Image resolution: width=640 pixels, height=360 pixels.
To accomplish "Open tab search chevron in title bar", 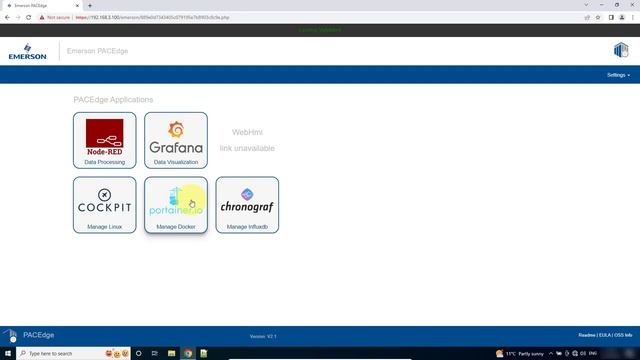I will 586,5.
